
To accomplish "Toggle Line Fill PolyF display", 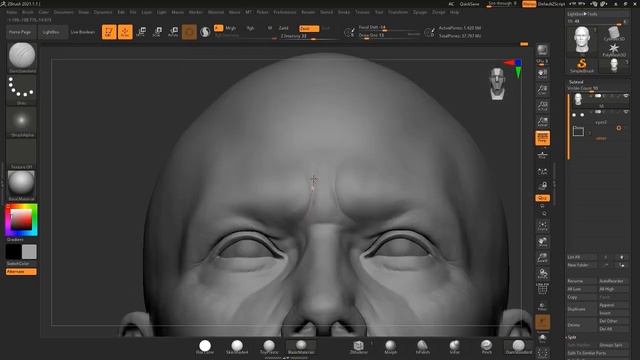I will coord(542,289).
